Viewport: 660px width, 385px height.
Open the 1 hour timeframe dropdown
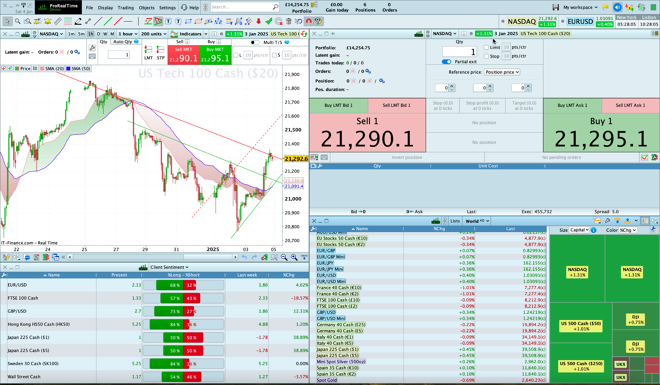click(128, 34)
